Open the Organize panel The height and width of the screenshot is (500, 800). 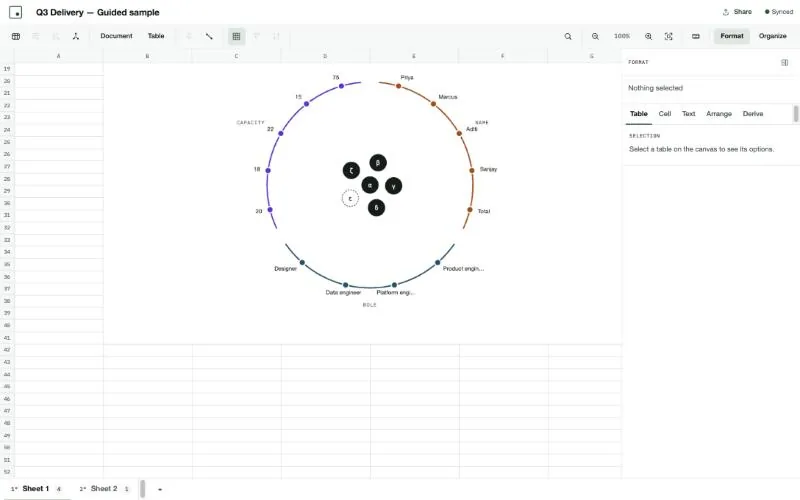772,36
